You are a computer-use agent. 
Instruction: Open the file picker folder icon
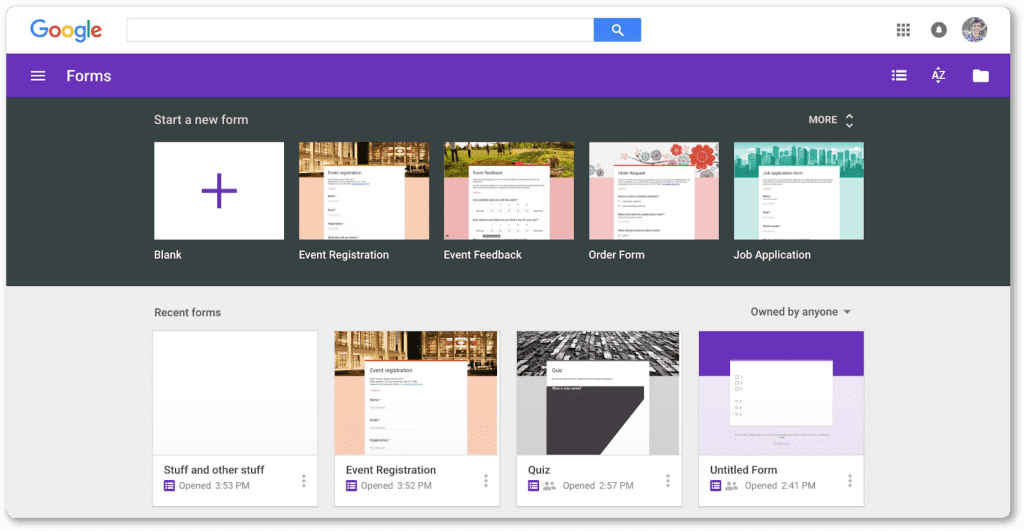coord(980,76)
